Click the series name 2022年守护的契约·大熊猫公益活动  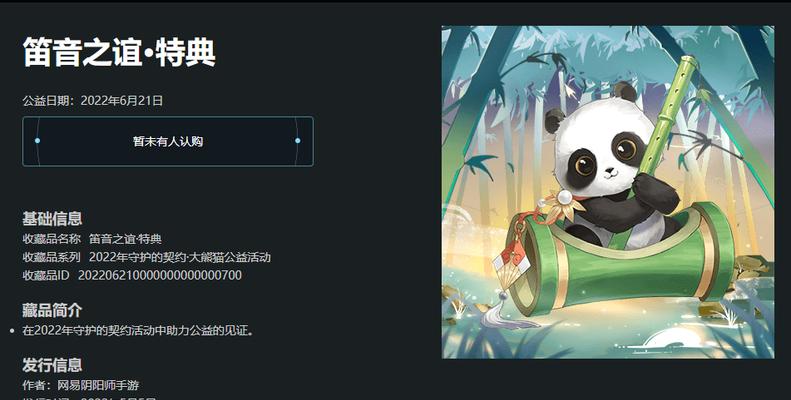coord(180,257)
